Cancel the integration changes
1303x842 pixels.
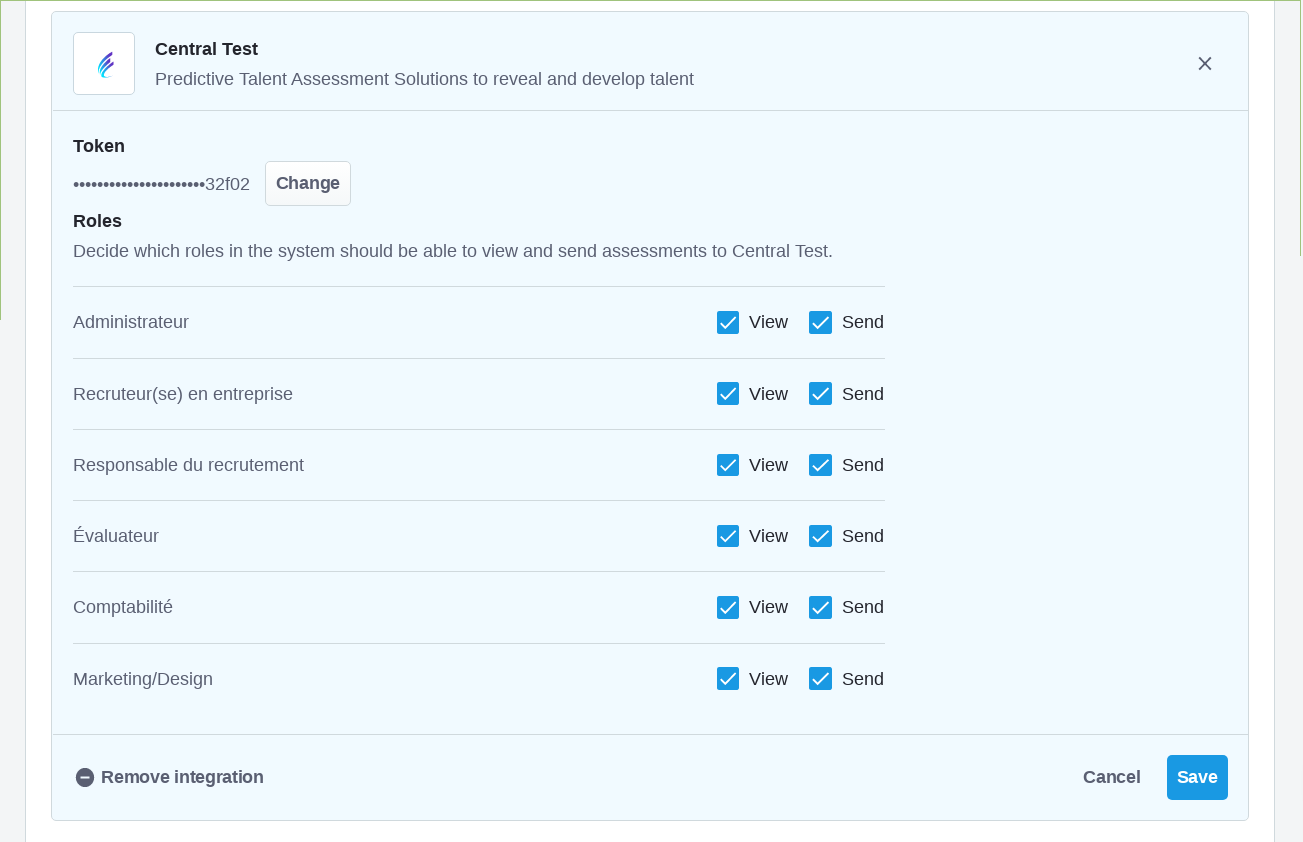[1111, 777]
